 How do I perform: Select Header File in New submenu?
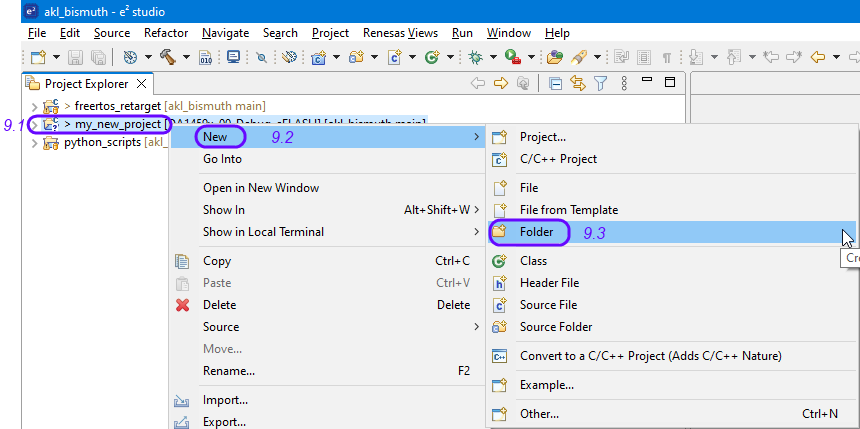coord(671,283)
